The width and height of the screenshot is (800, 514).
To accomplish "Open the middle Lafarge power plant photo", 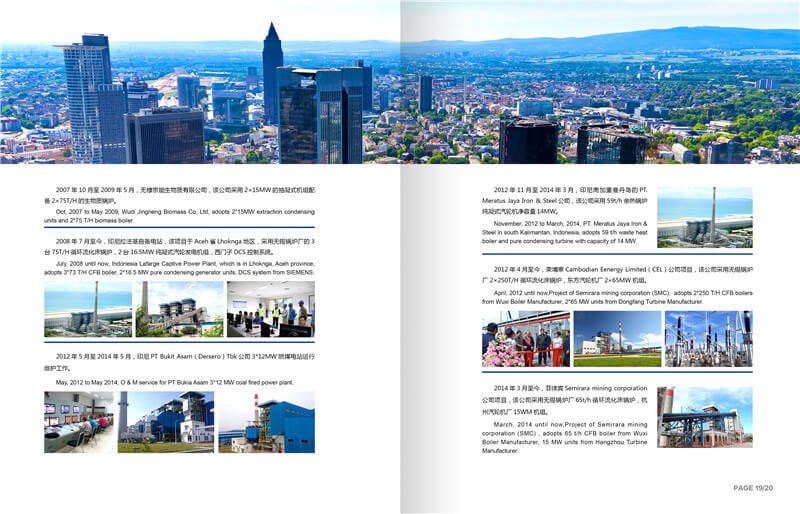I will coord(180,309).
